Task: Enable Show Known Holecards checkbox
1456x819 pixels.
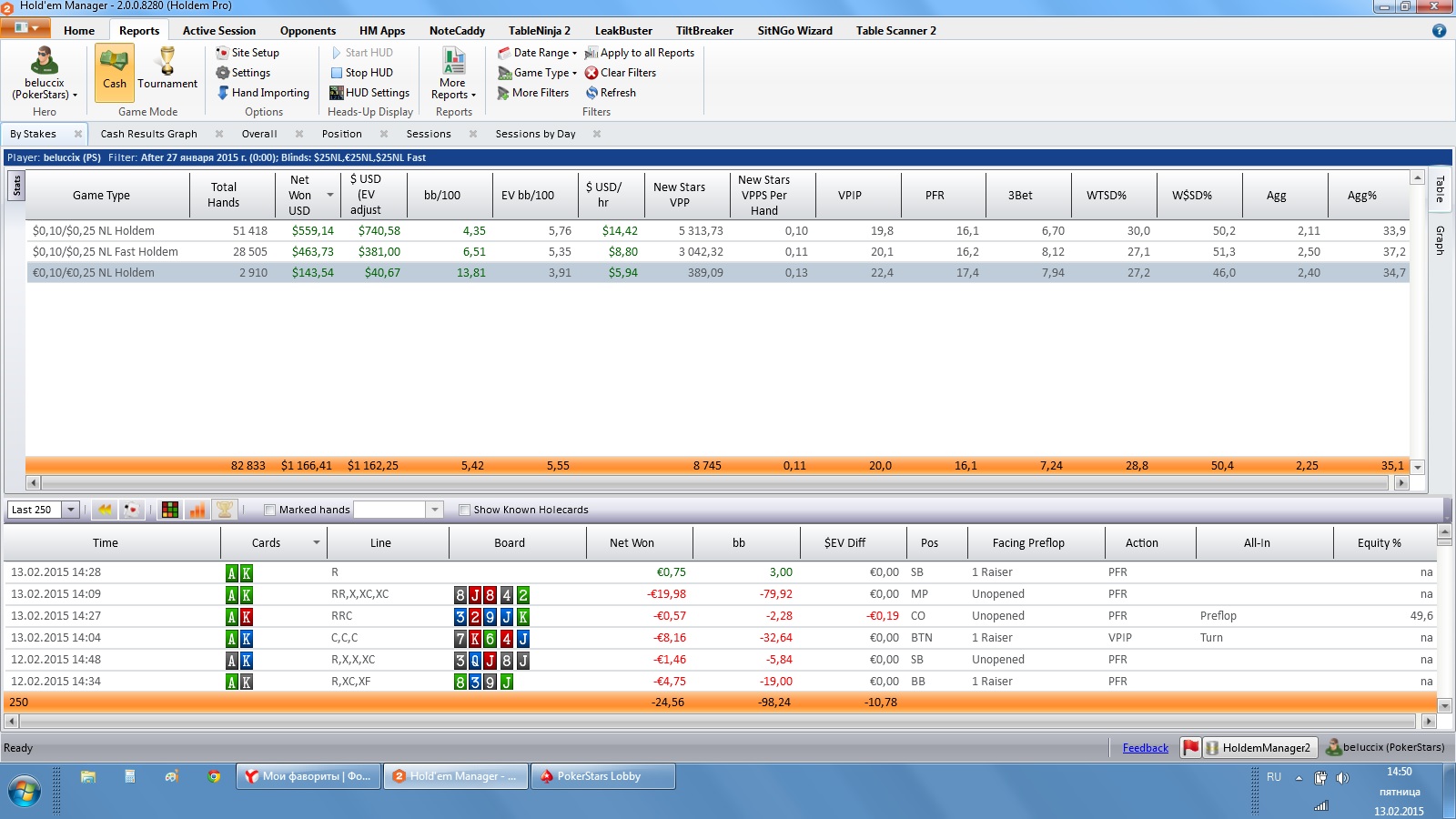Action: (464, 510)
